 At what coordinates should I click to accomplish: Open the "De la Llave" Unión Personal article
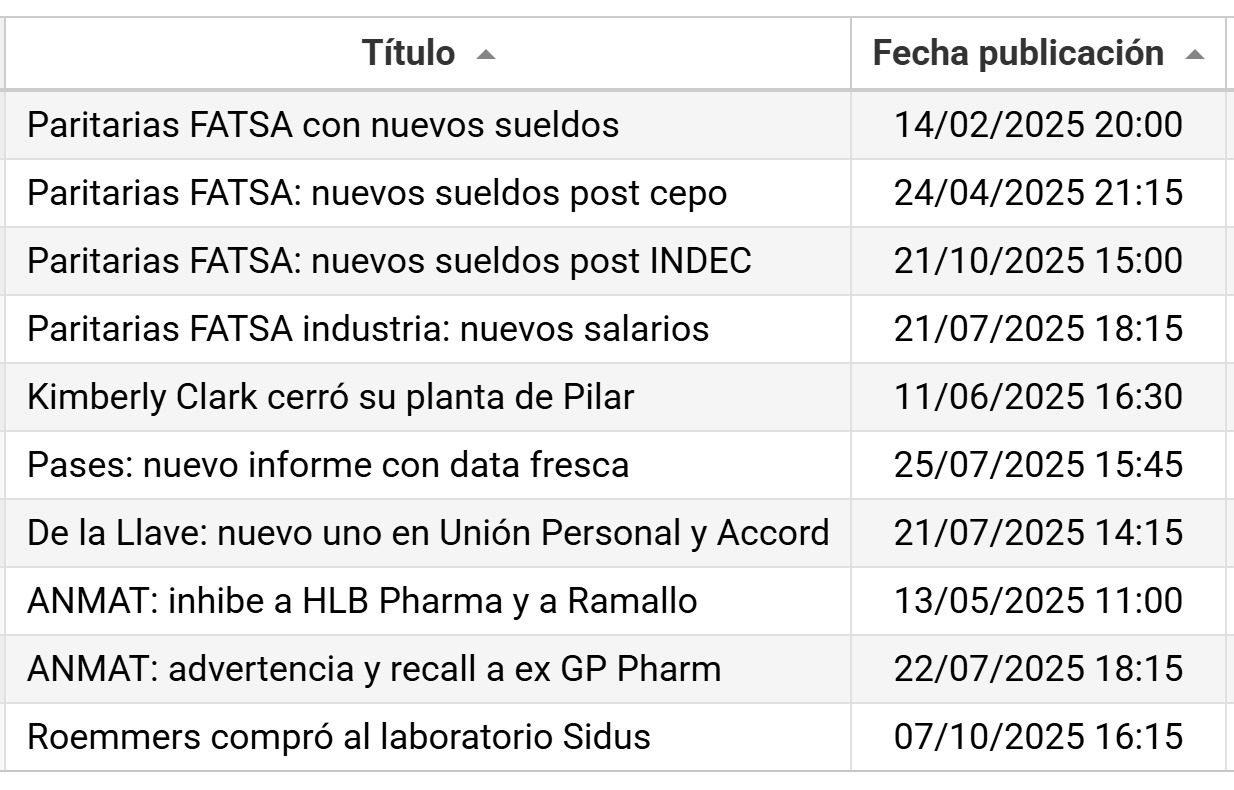pos(428,533)
